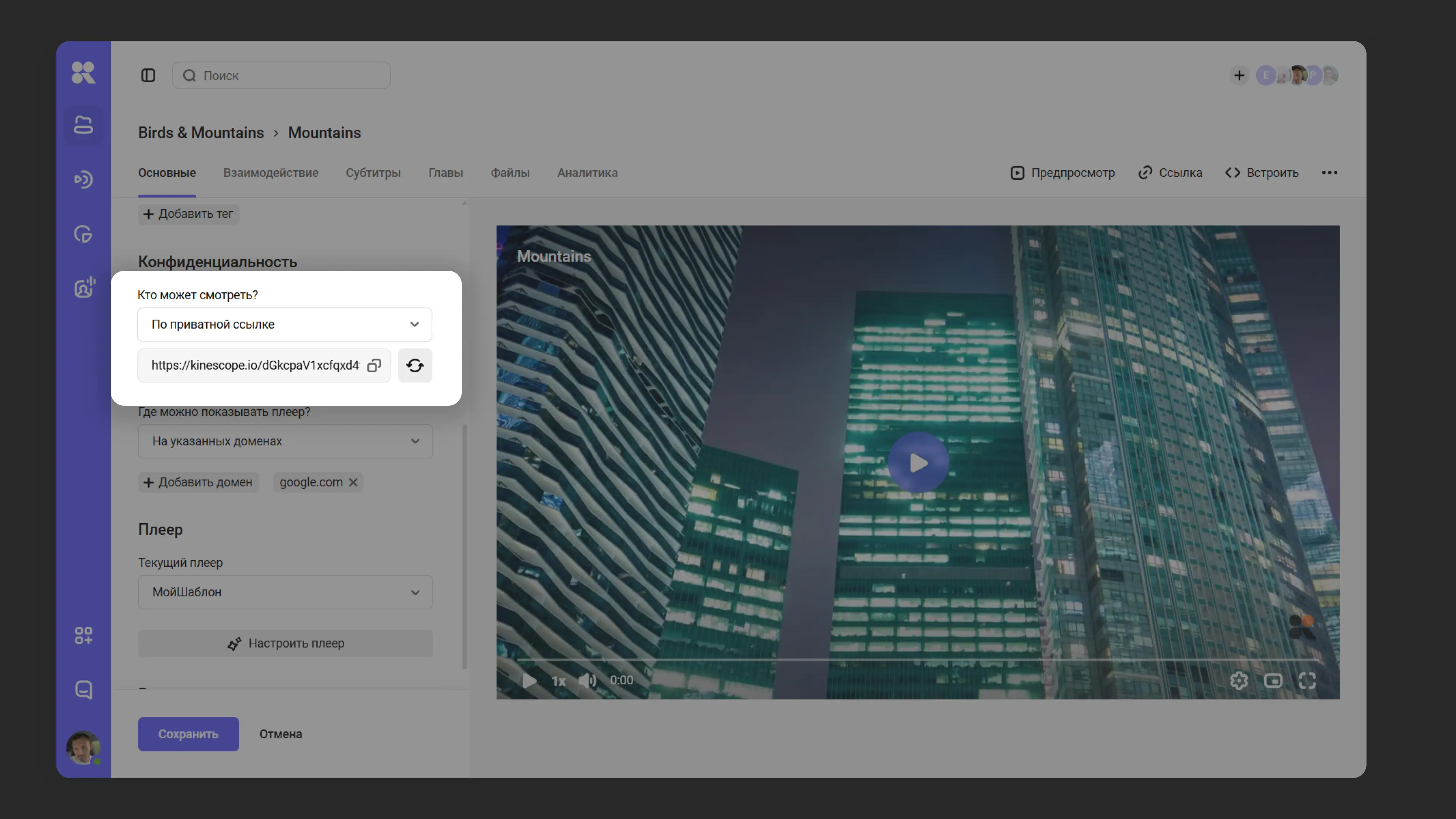Open the 'МойШаблон' player dropdown
The image size is (1456, 819).
click(x=285, y=592)
